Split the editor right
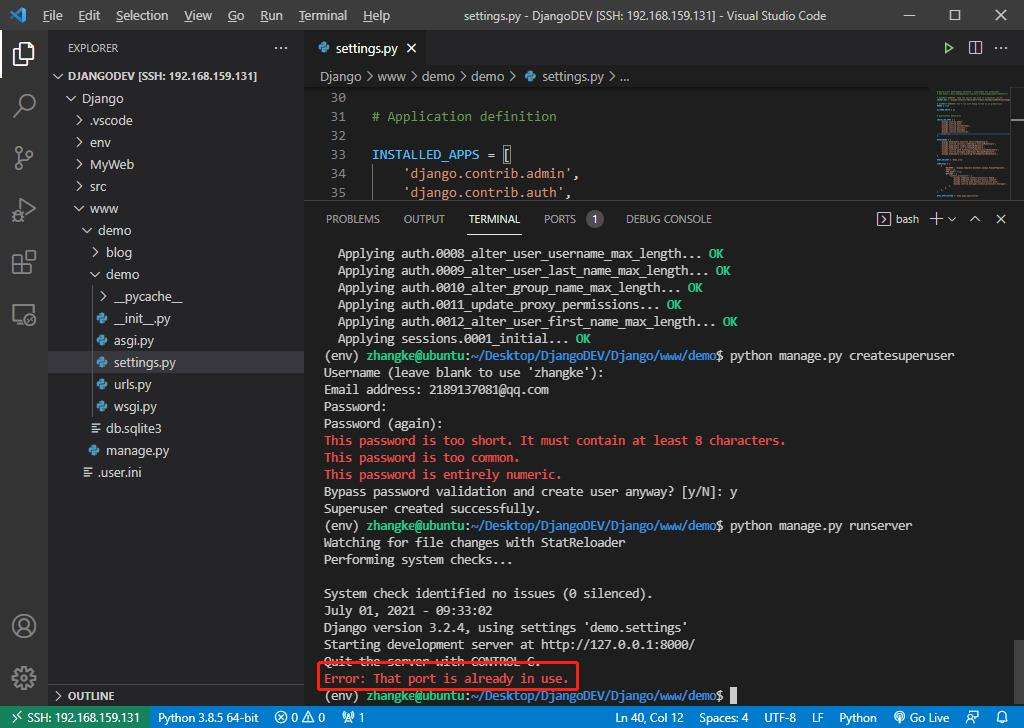The width and height of the screenshot is (1024, 728). (975, 48)
